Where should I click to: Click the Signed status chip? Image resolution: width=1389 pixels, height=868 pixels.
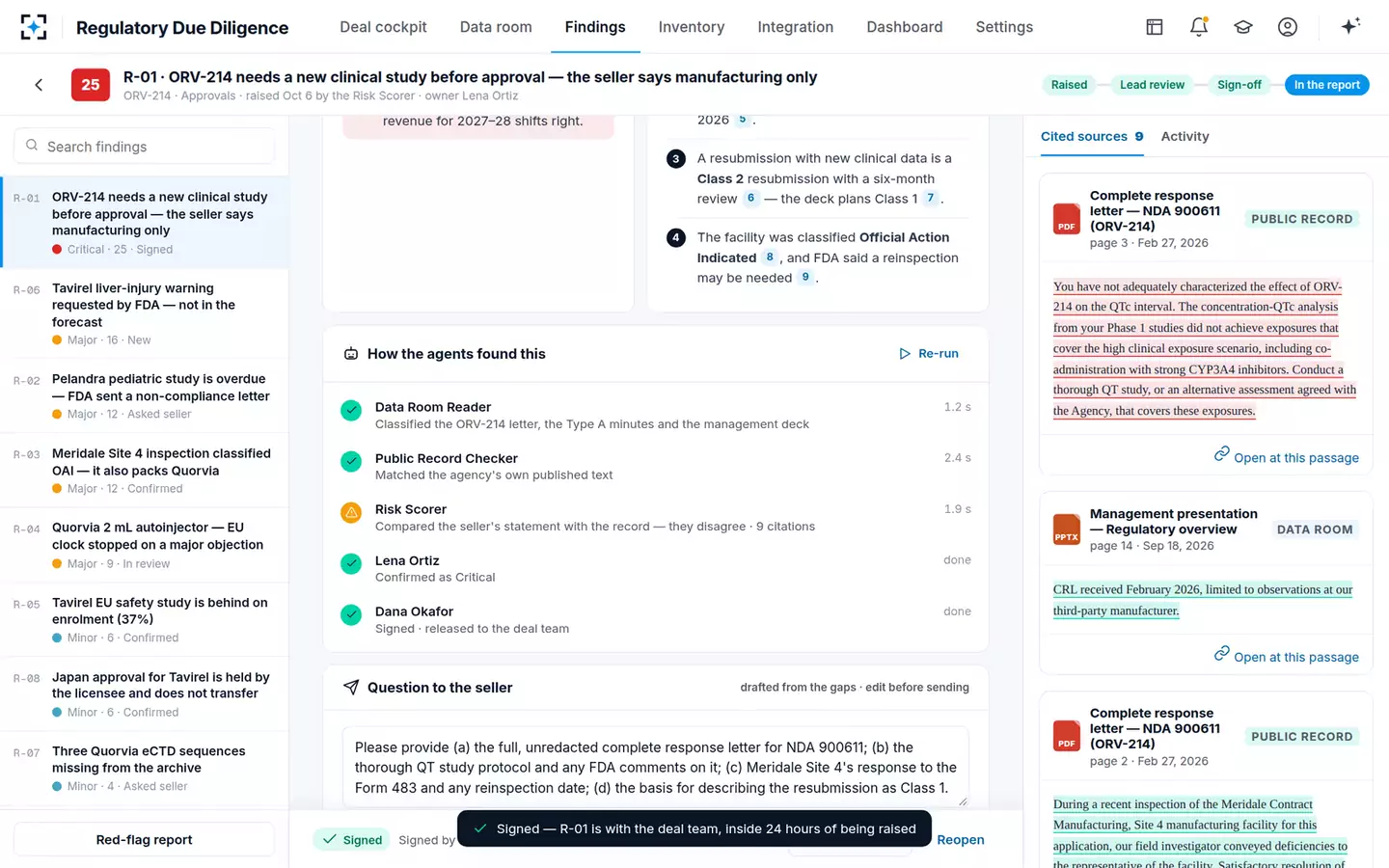click(x=352, y=840)
